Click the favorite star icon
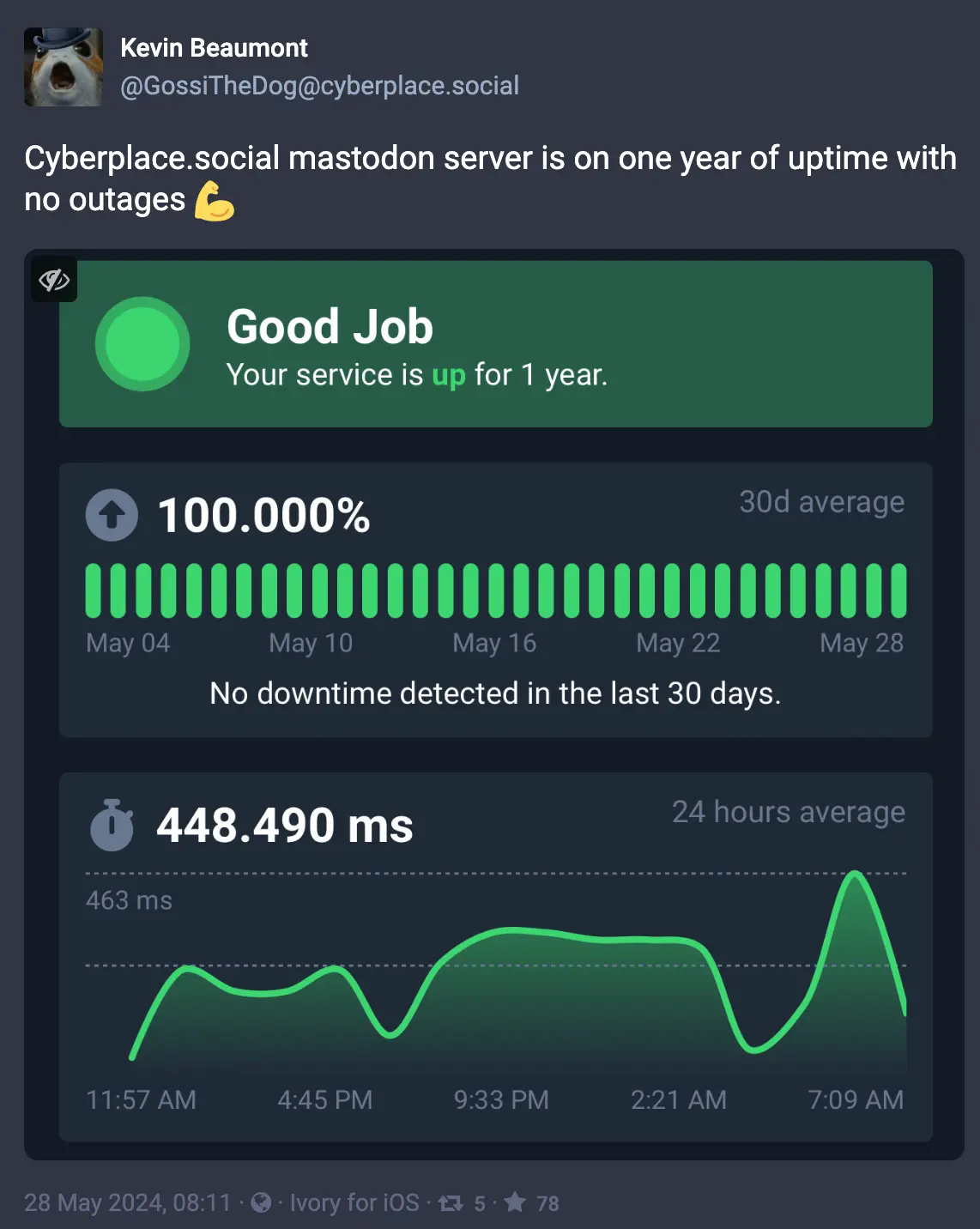Screen dimensions: 980x1229 [x=517, y=1203]
